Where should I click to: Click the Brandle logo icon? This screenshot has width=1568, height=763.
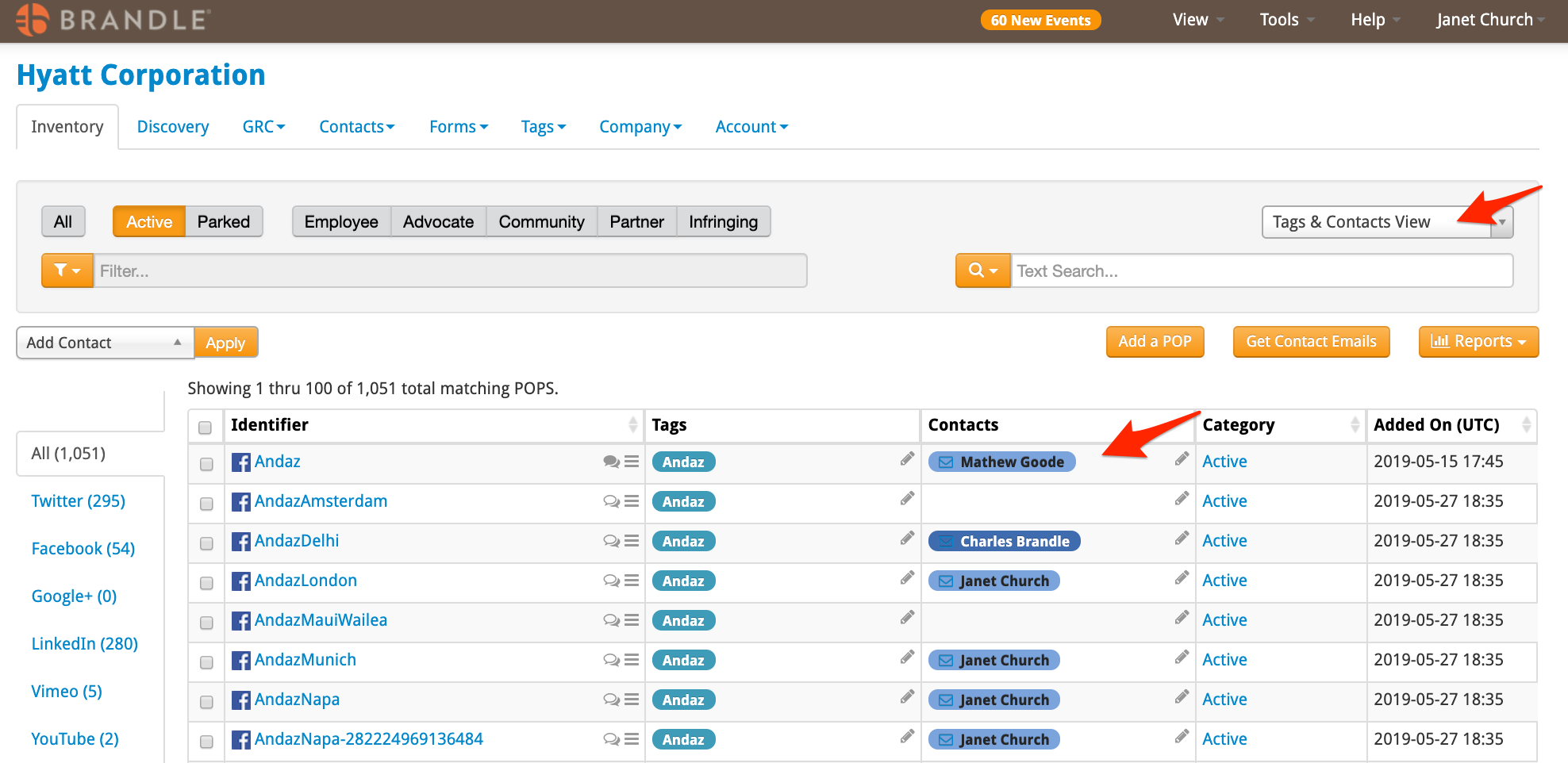point(33,19)
